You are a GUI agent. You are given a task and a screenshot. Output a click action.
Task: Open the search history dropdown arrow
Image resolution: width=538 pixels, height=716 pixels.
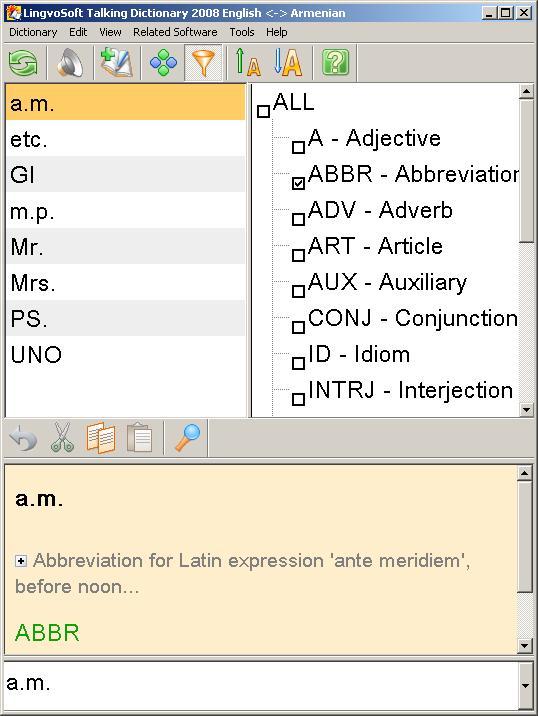coord(525,685)
